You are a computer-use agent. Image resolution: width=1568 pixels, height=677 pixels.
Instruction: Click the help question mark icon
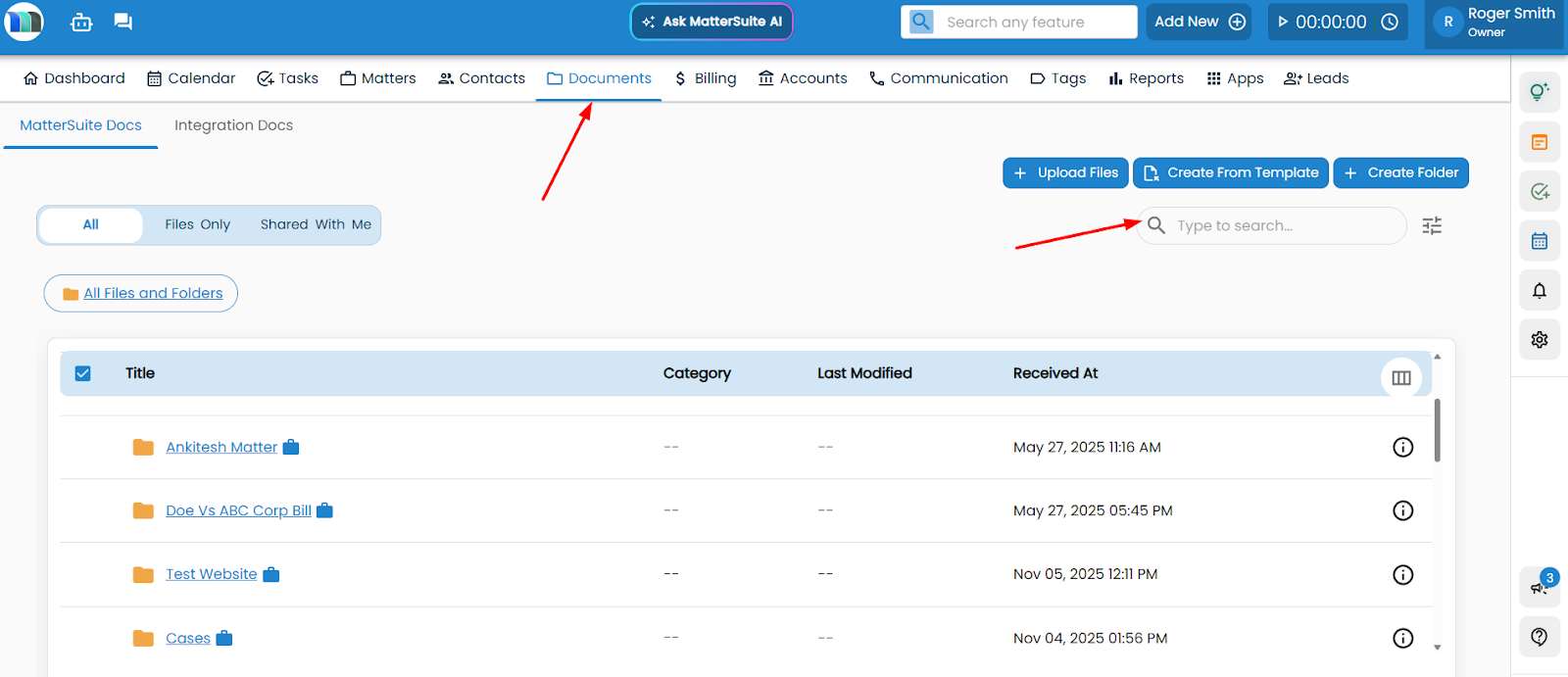1539,637
